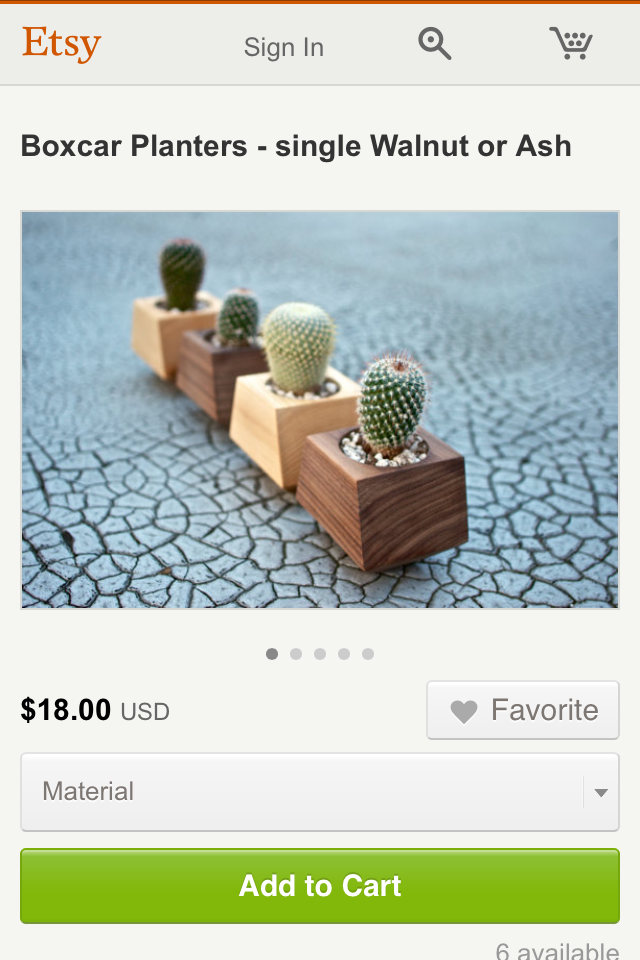Open the Material dropdown
Screen dimensions: 640x960
pyautogui.click(x=320, y=792)
